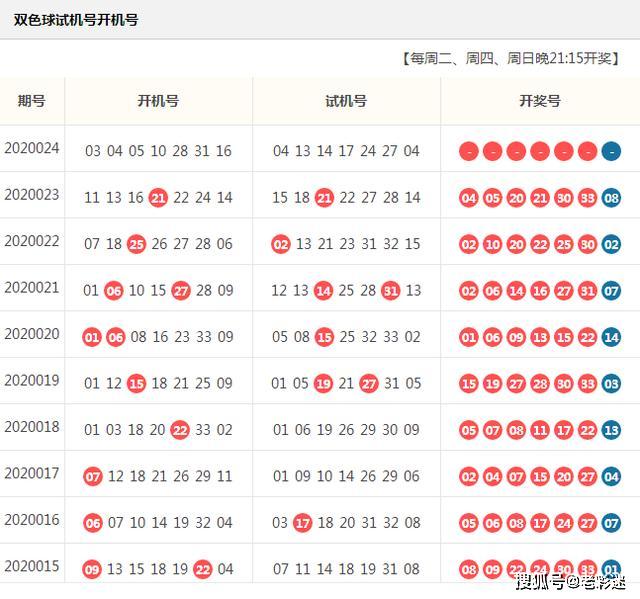Select the 开机号 column header
This screenshot has width=640, height=599.
click(158, 100)
